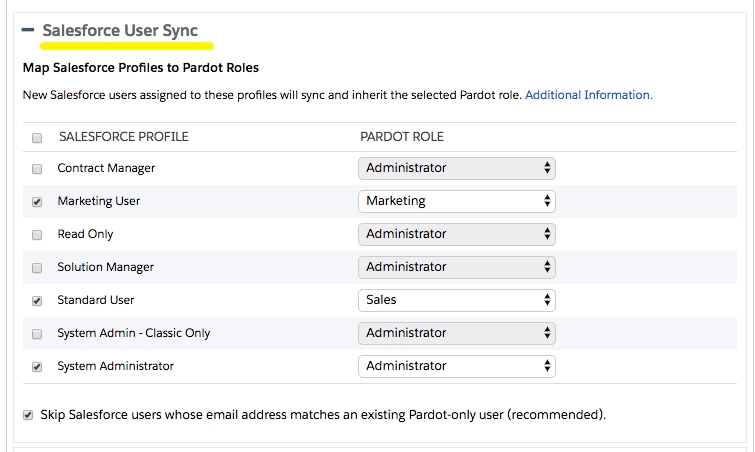Click the Solution Manager profile name
This screenshot has height=452, width=755.
point(105,267)
